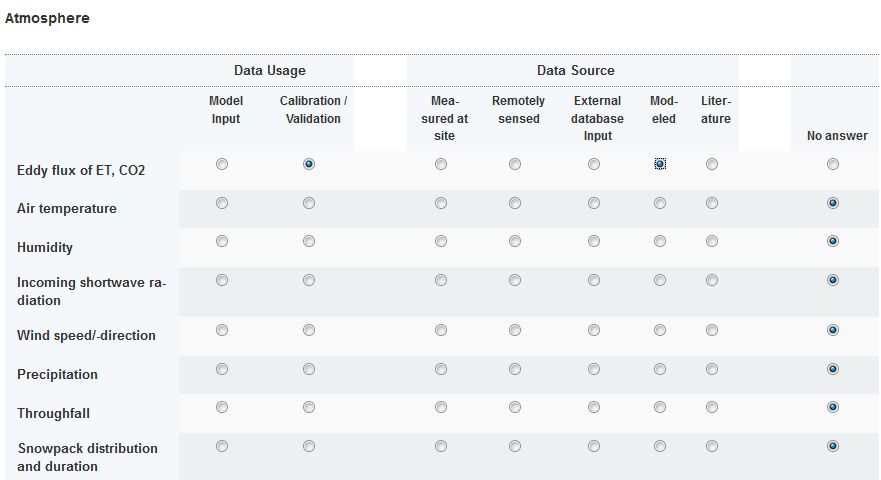Pick Remotely sensed for Eddy flux row
Image resolution: width=881 pixels, height=480 pixels.
[515, 164]
